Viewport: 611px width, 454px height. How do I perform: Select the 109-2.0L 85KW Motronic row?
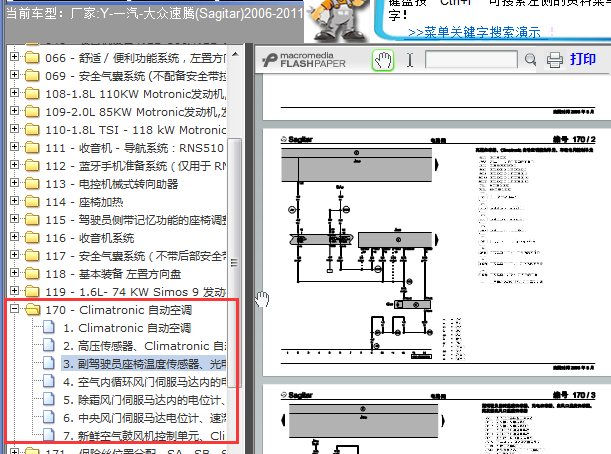tap(136, 112)
